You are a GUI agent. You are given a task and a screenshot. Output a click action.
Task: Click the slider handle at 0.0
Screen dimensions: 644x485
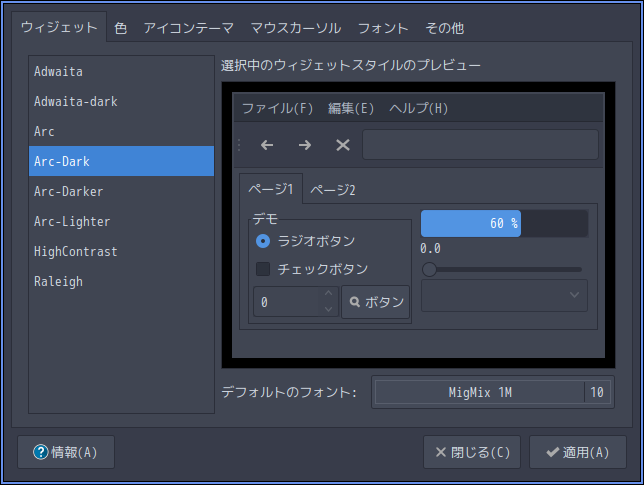[429, 269]
